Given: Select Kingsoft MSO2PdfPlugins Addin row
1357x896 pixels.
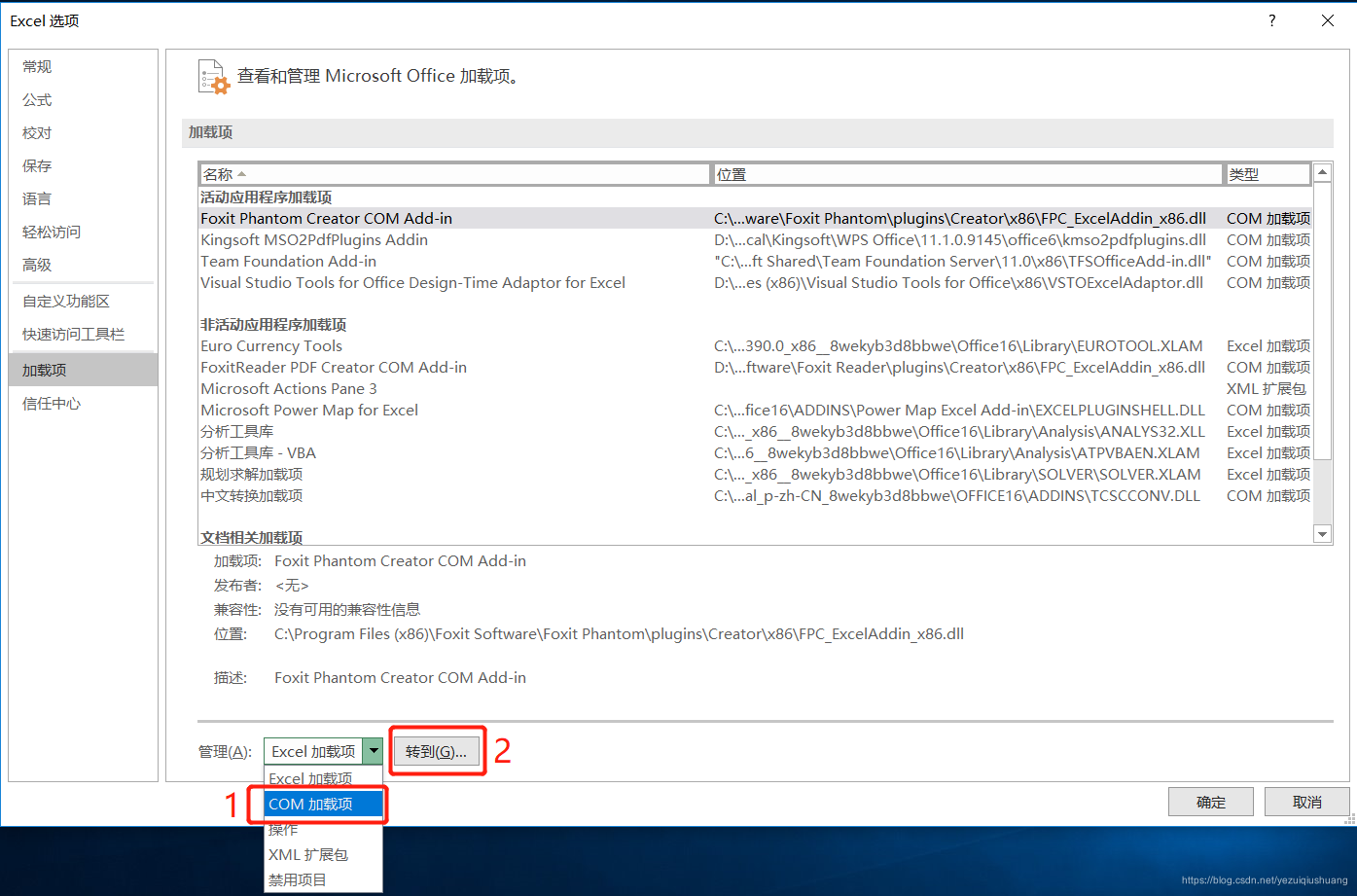Looking at the screenshot, I should [755, 239].
